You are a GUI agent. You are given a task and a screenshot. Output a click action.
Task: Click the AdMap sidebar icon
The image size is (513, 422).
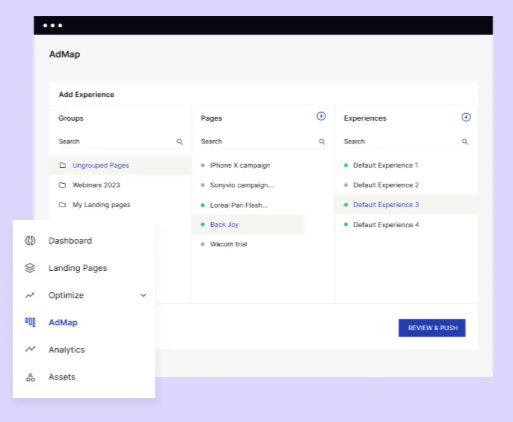(30, 322)
